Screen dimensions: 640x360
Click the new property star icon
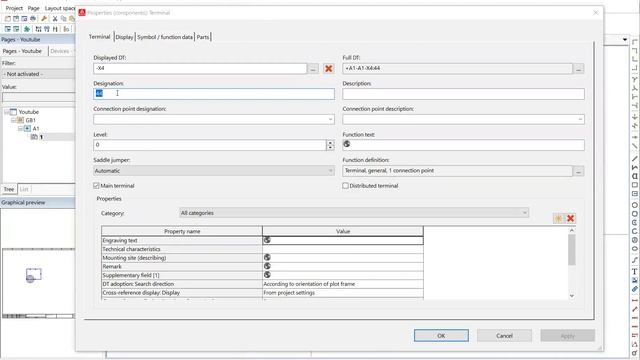click(558, 218)
